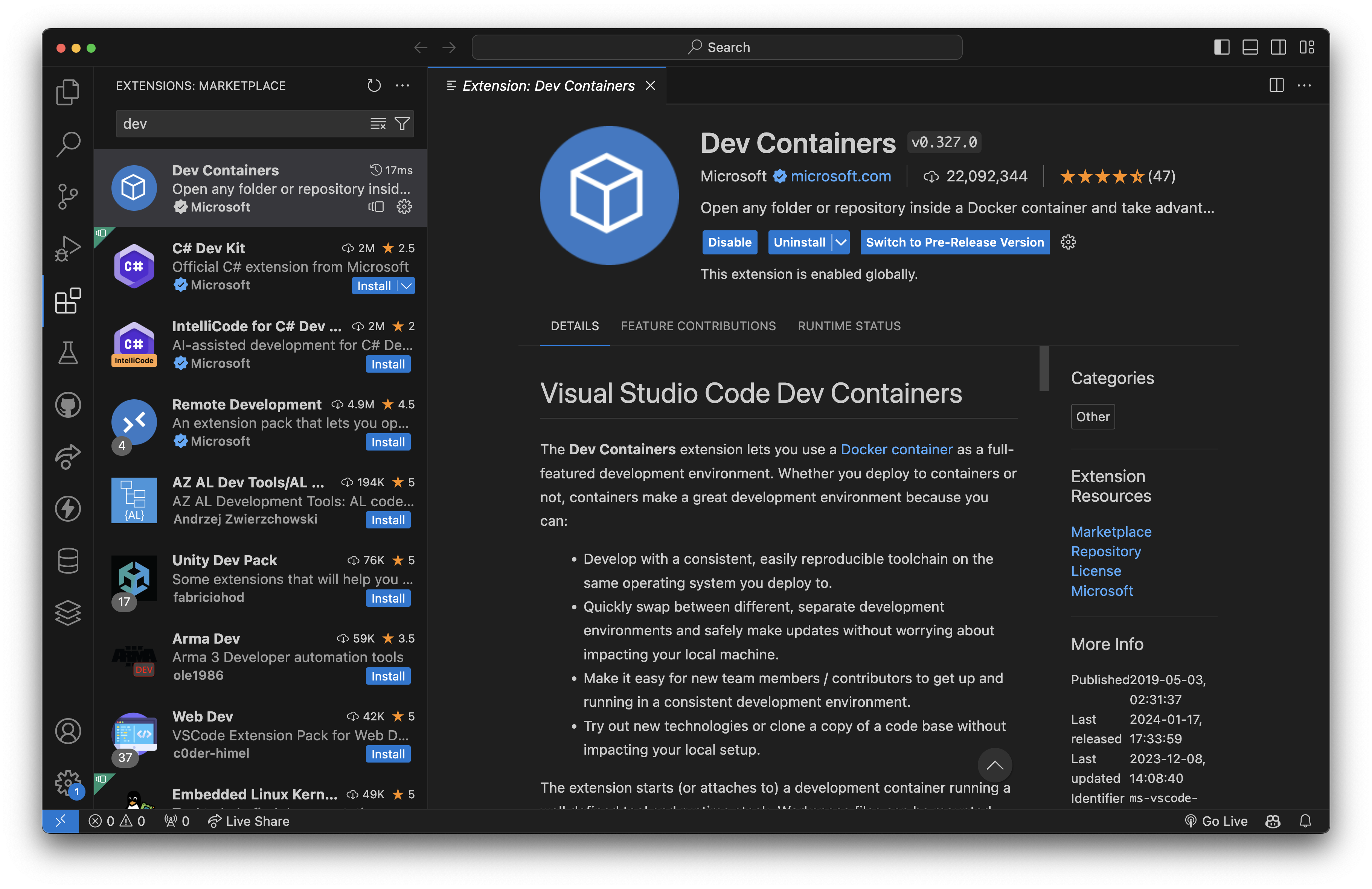
Task: Install the Remote Development extension pack
Action: coord(388,442)
